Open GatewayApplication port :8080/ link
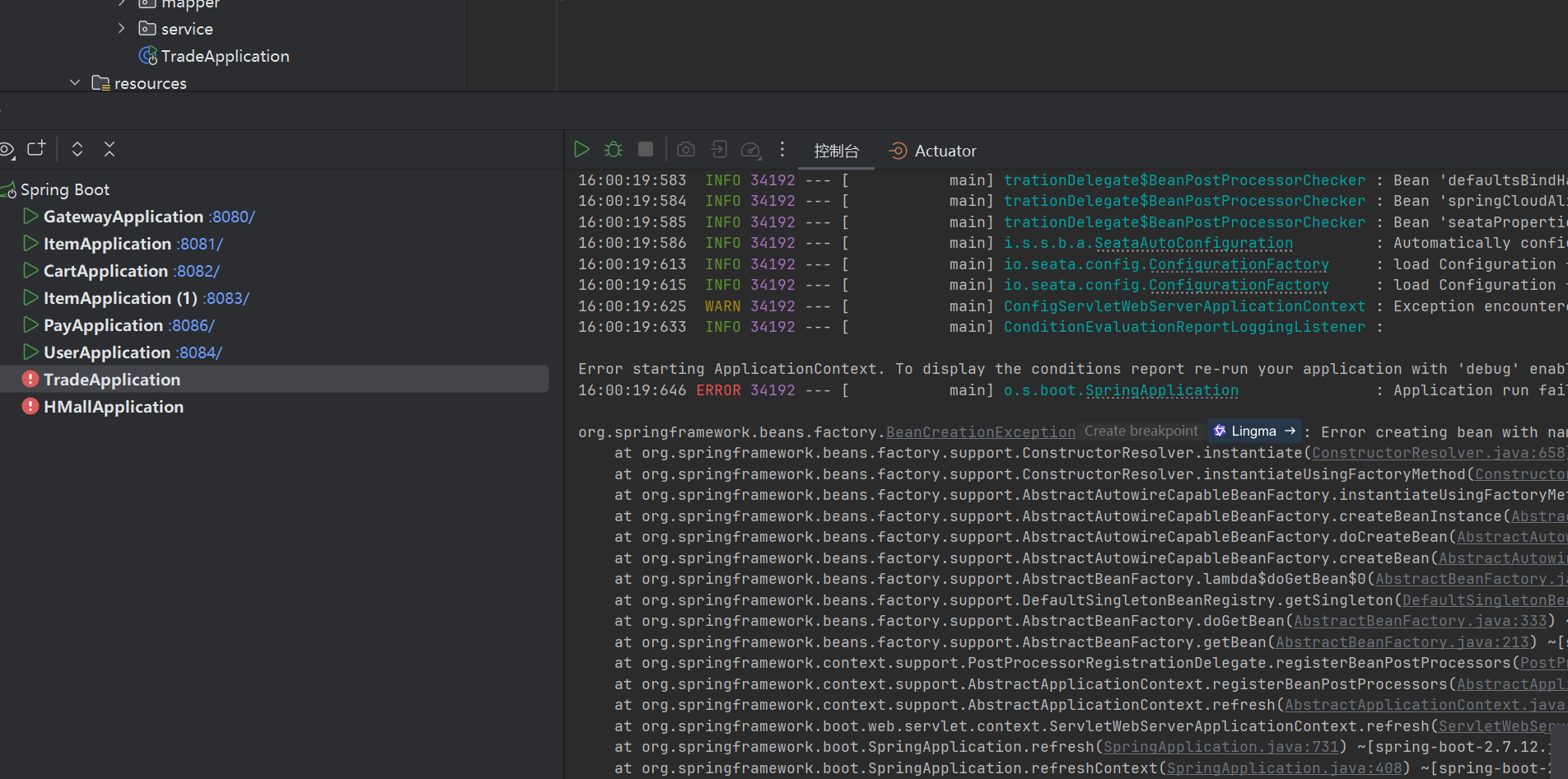Viewport: 1568px width, 779px height. click(x=233, y=217)
